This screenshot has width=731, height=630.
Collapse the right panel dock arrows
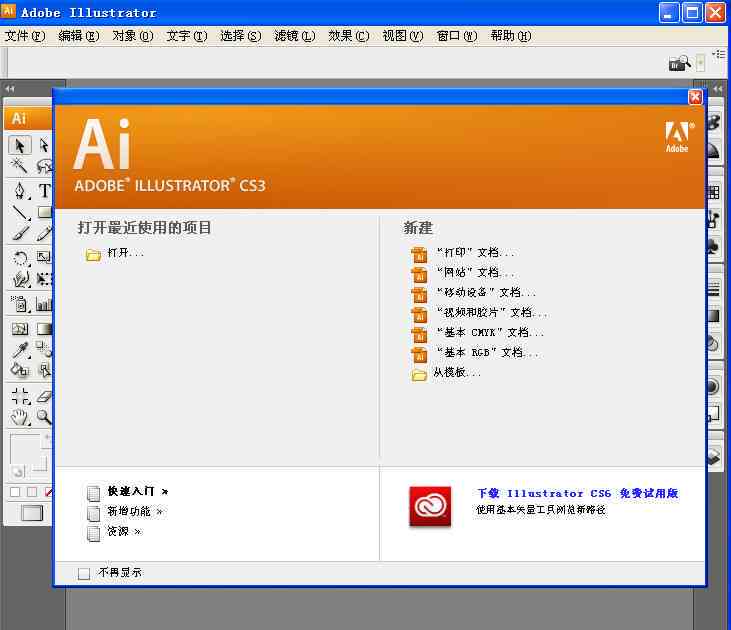pos(718,88)
